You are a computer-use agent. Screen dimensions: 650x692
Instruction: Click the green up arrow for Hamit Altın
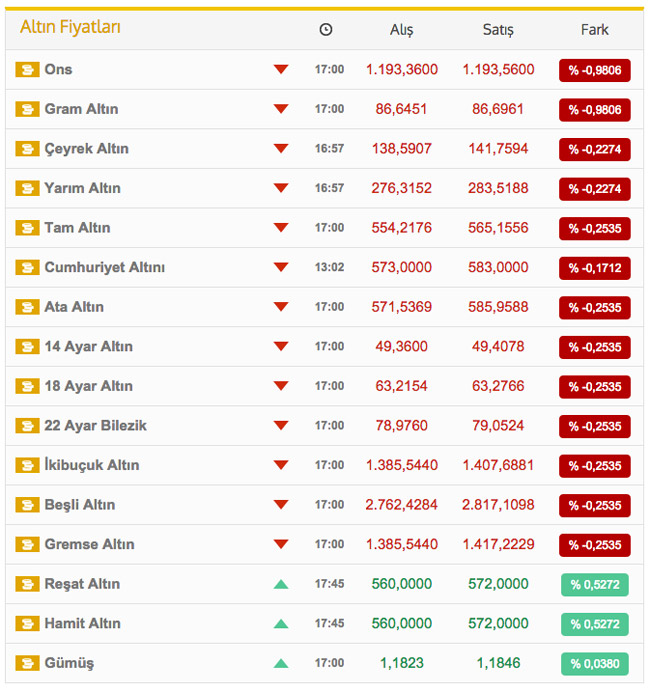pyautogui.click(x=281, y=624)
